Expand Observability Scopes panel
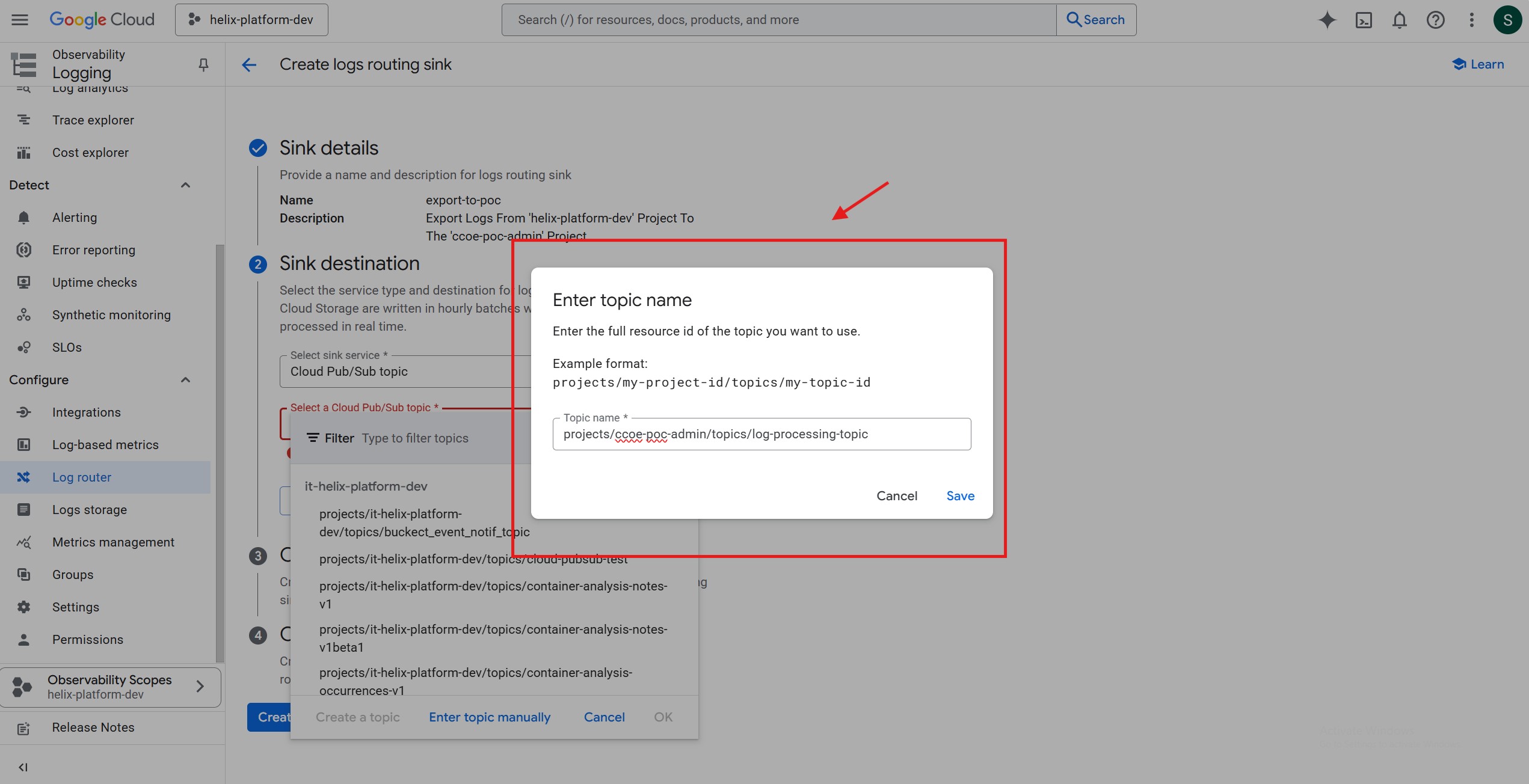This screenshot has width=1529, height=784. click(200, 686)
